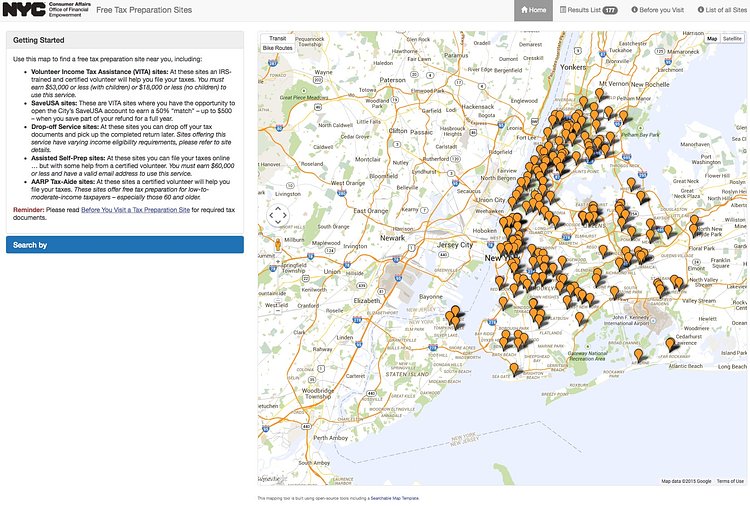Switch the map to Satellite view
750x506 pixels.
coord(732,38)
